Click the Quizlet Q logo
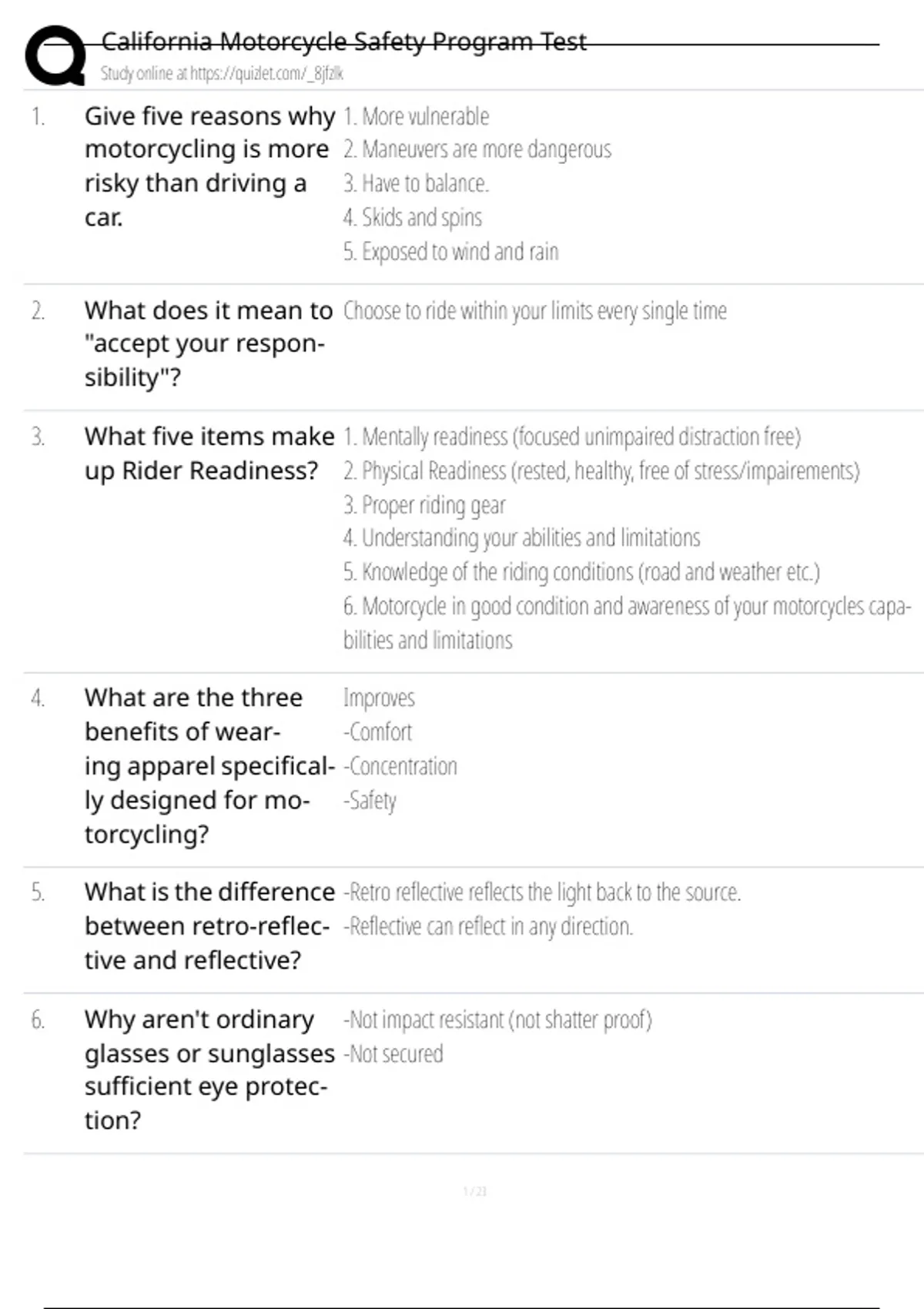 55,55
